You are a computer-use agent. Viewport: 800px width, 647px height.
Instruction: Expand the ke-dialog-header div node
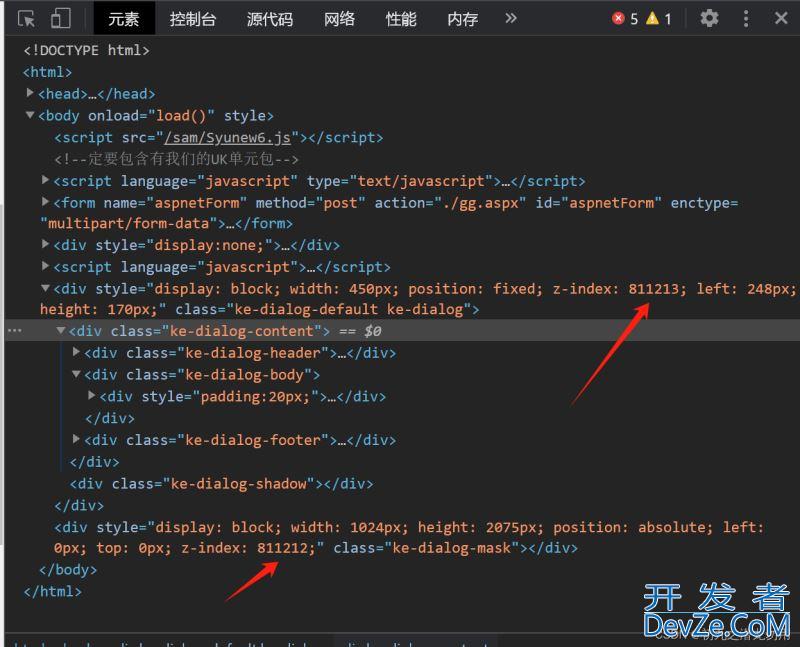click(76, 352)
